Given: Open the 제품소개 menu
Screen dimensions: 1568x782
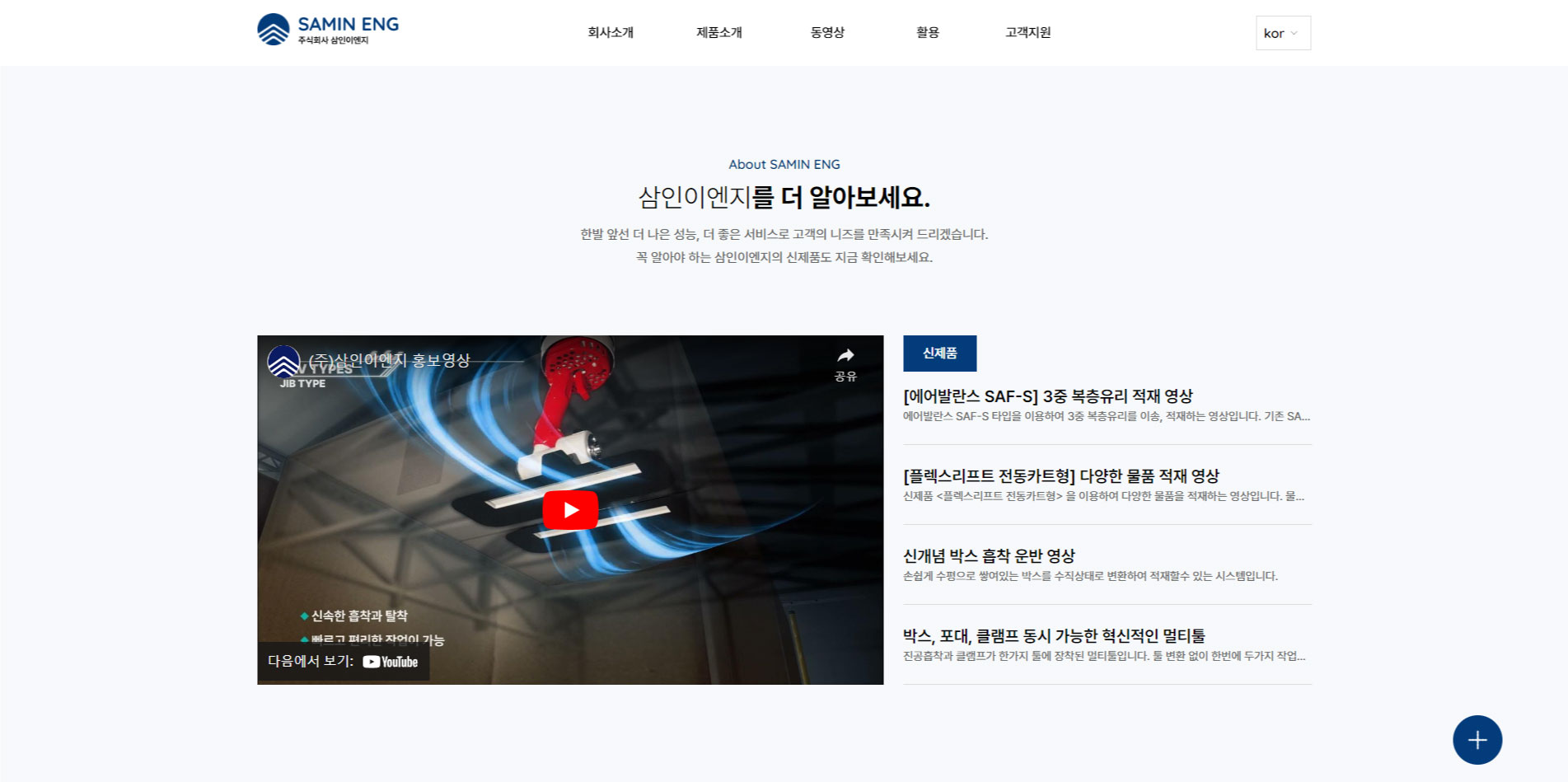Looking at the screenshot, I should [x=718, y=33].
